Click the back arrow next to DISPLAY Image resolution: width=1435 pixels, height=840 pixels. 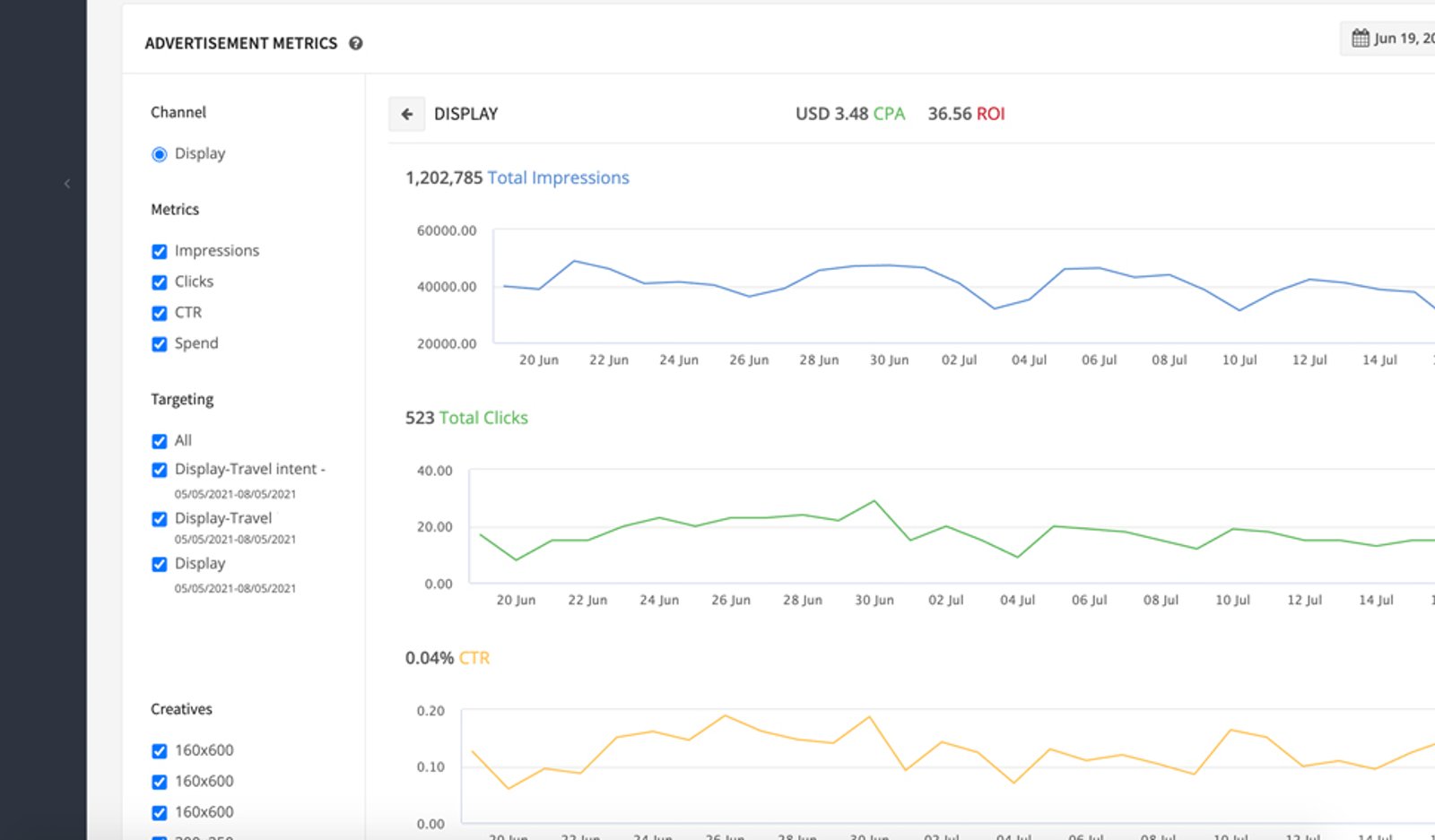coord(406,114)
